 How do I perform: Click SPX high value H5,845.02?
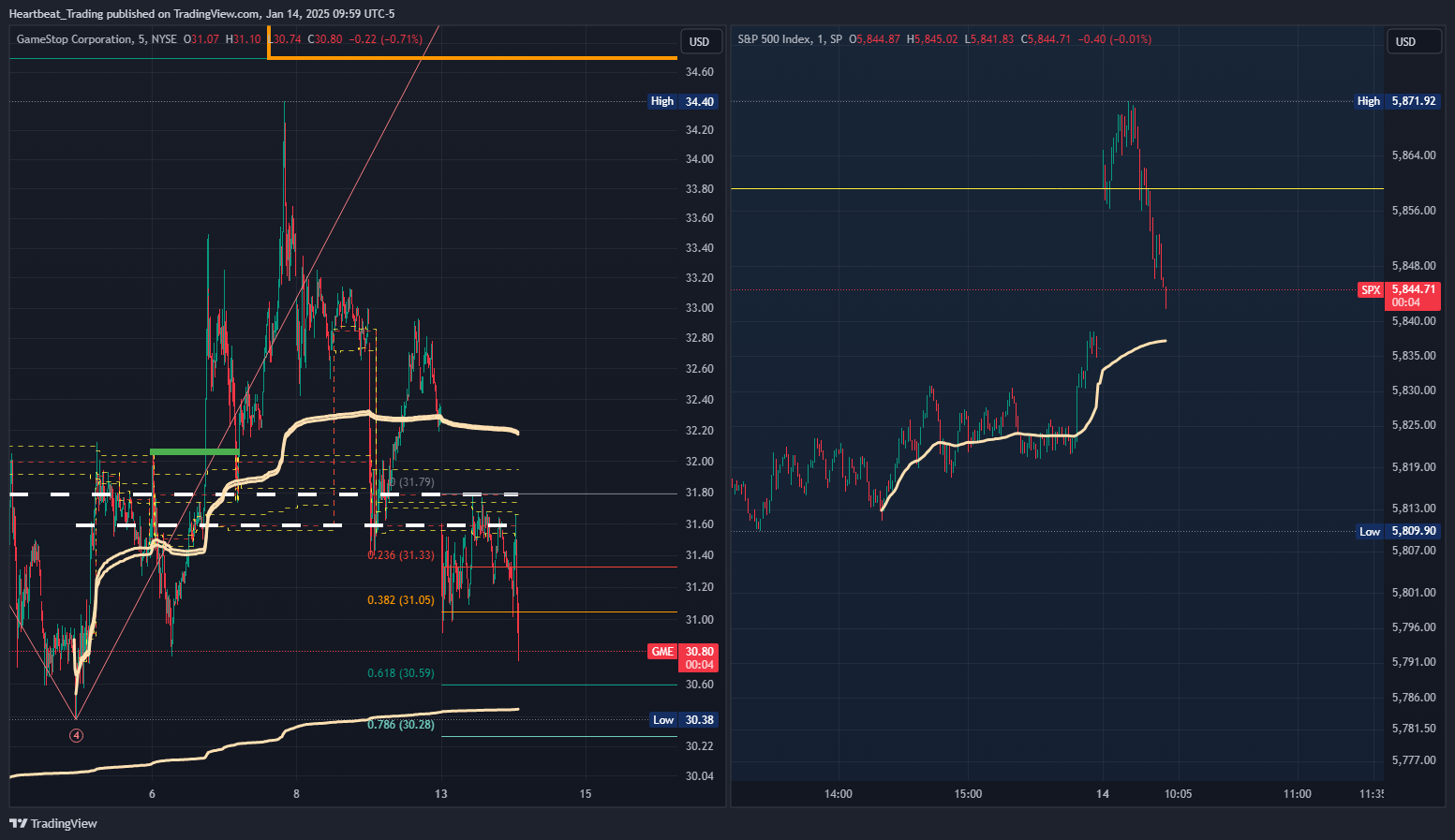coord(932,39)
